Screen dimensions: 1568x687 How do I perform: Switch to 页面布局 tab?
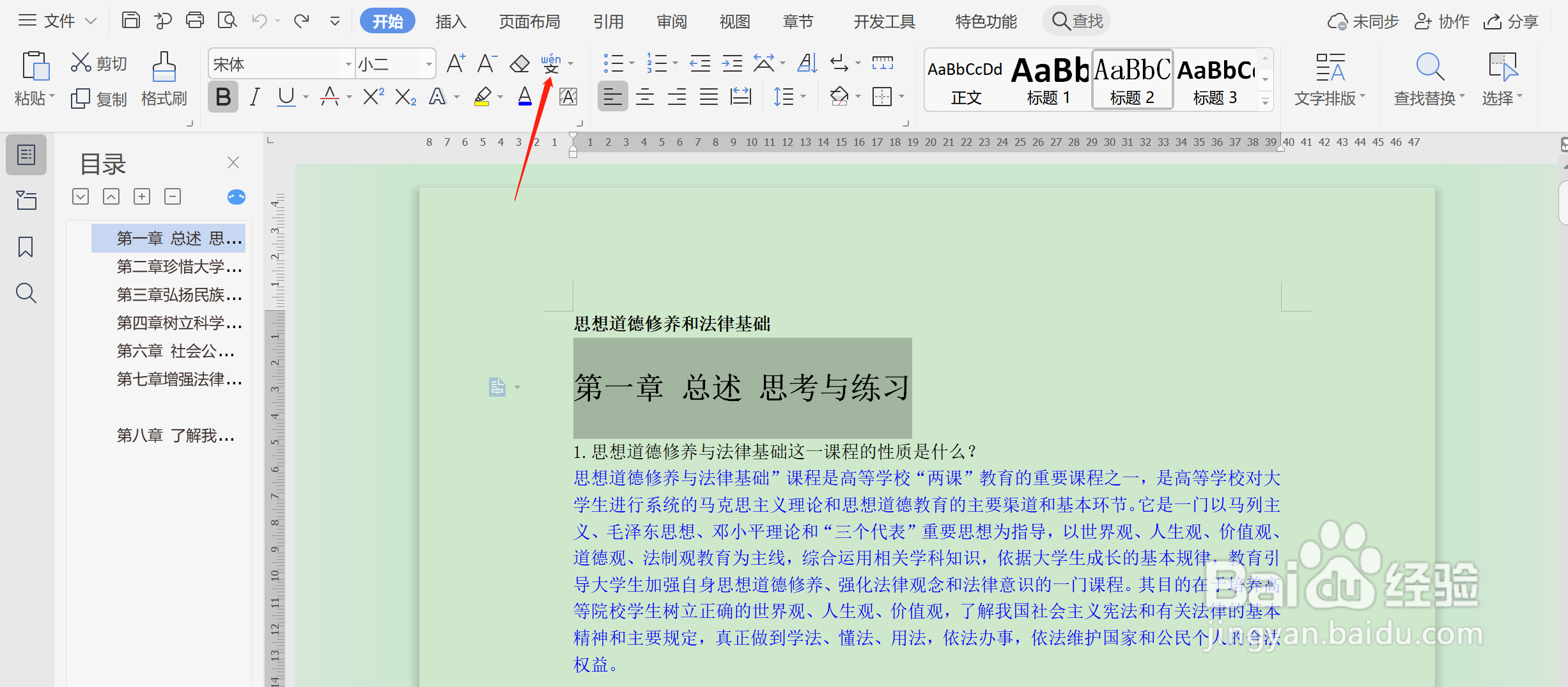coord(529,22)
